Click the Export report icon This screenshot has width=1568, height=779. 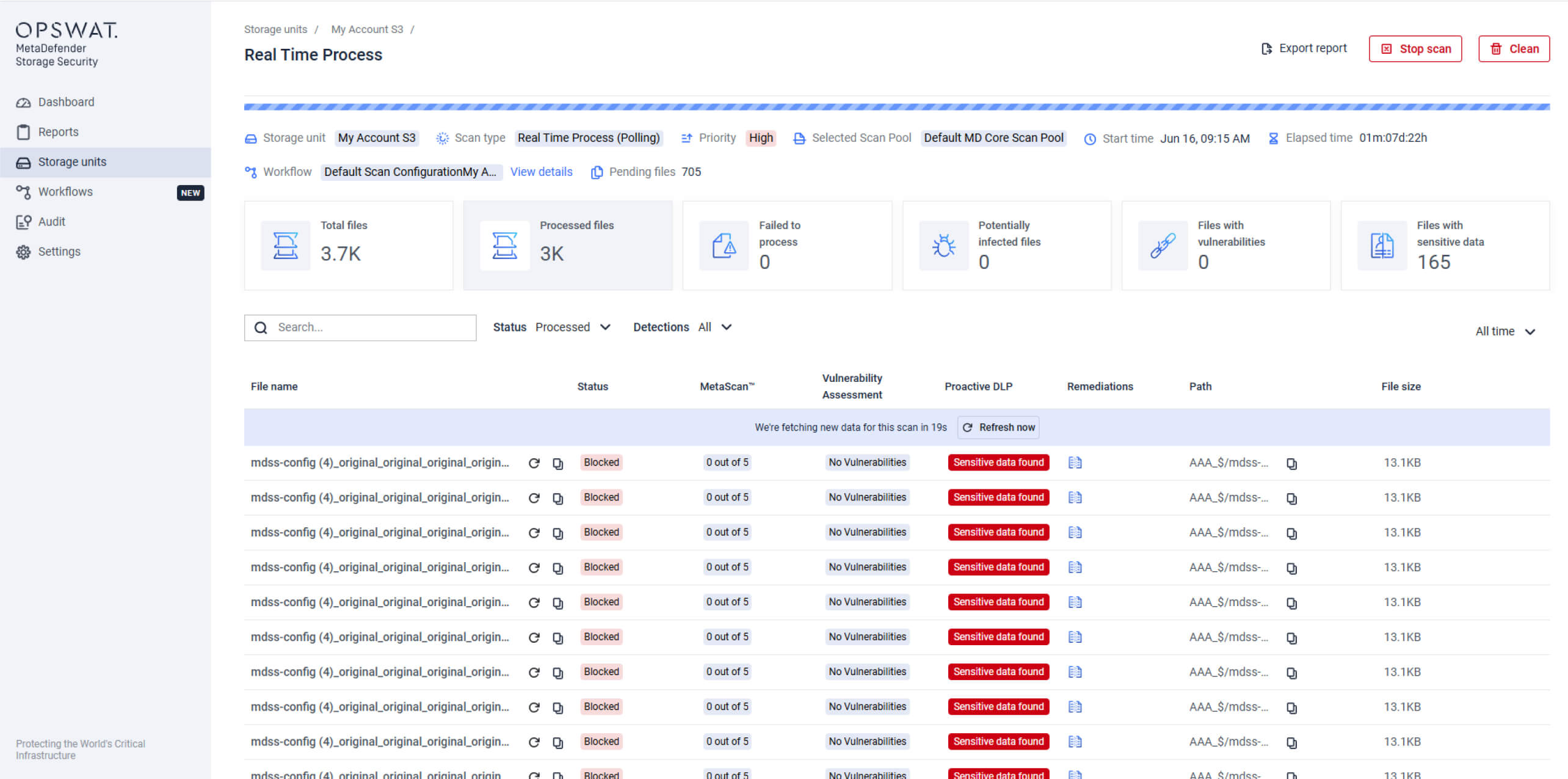coord(1266,48)
